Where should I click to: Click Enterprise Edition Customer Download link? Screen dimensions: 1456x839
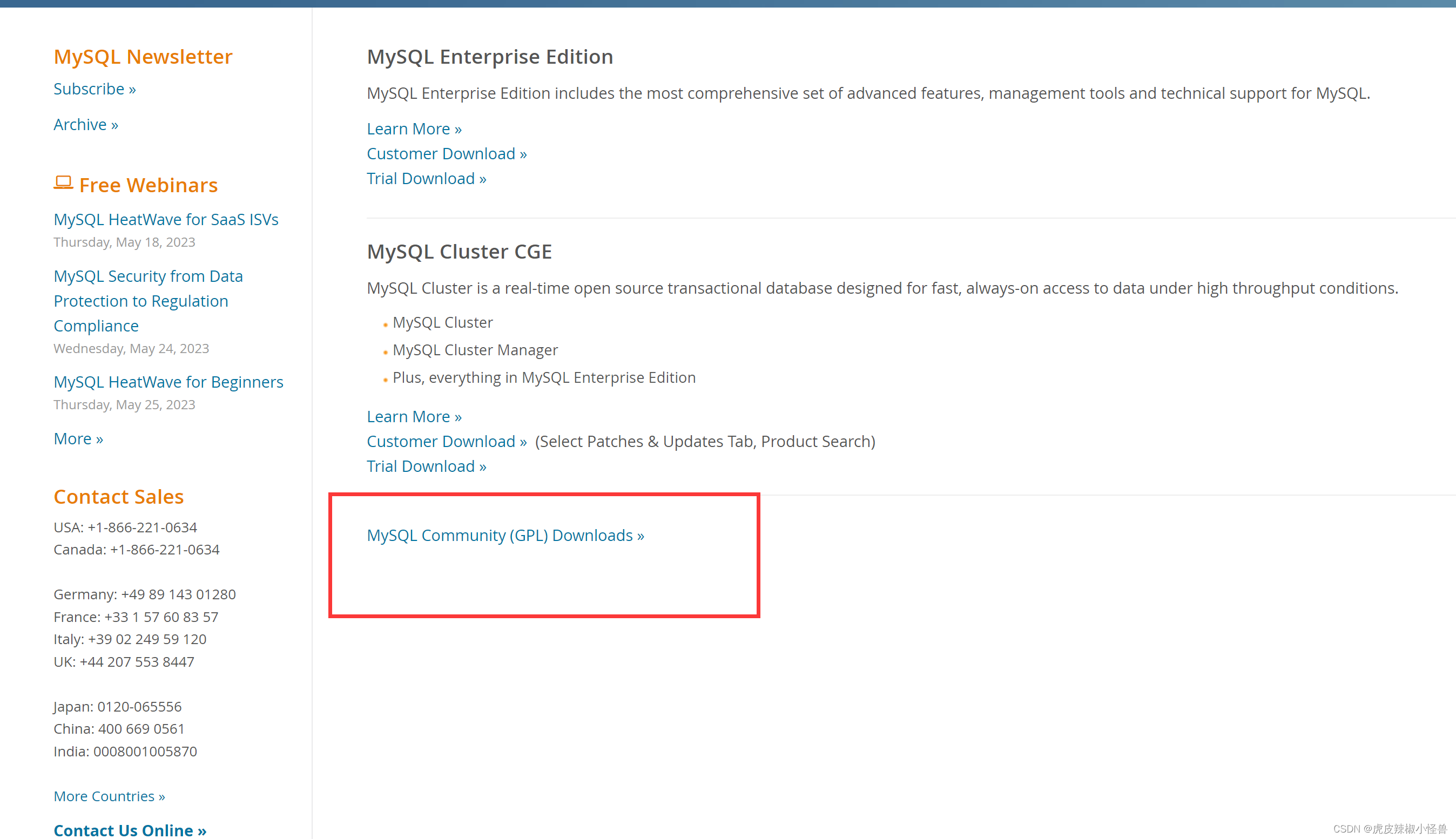447,154
